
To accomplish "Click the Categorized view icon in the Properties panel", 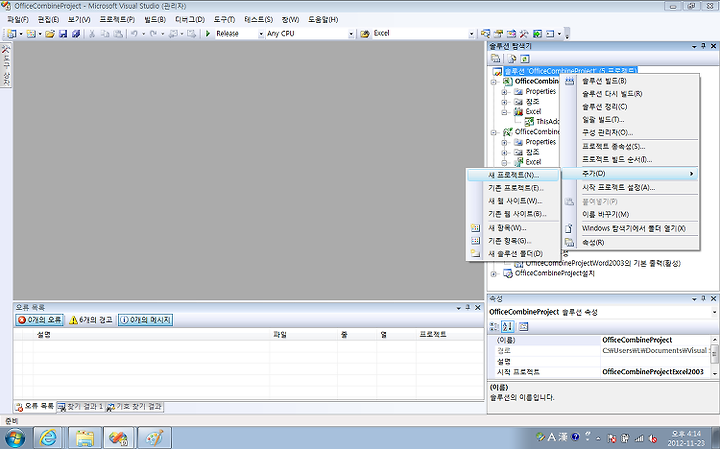I will tap(494, 326).
